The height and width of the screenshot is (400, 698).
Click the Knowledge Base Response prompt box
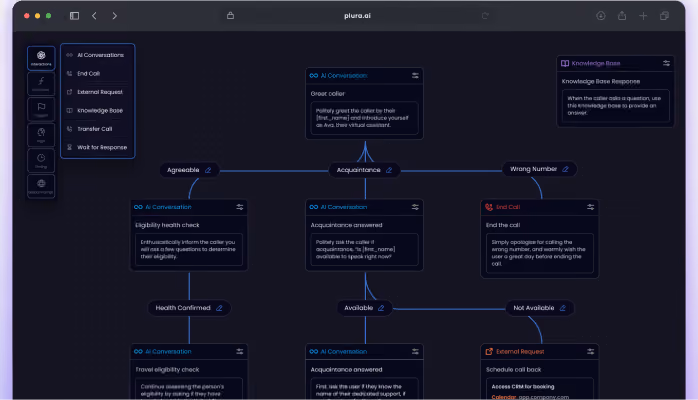[x=615, y=105]
